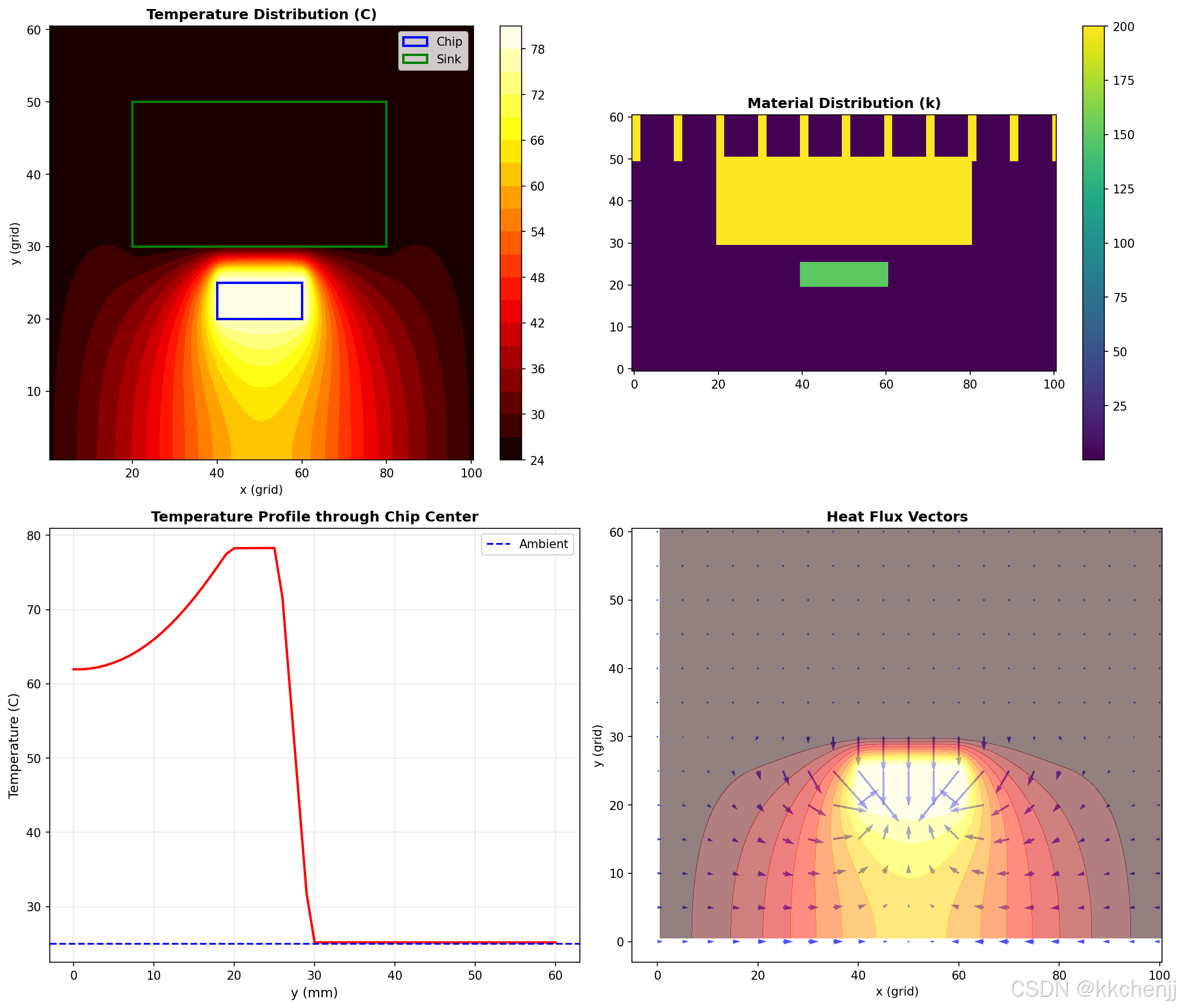The image size is (1179, 1008).
Task: Click the yellow heat sink base block
Action: [x=844, y=202]
